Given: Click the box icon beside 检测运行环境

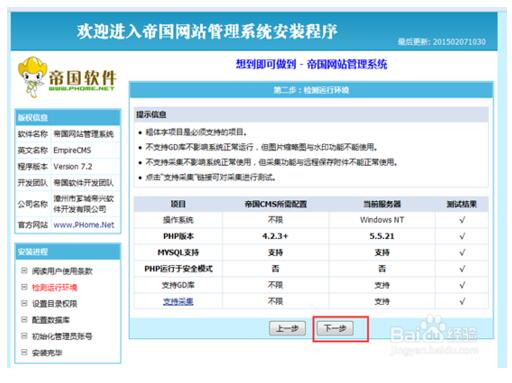Looking at the screenshot, I should pyautogui.click(x=24, y=287).
